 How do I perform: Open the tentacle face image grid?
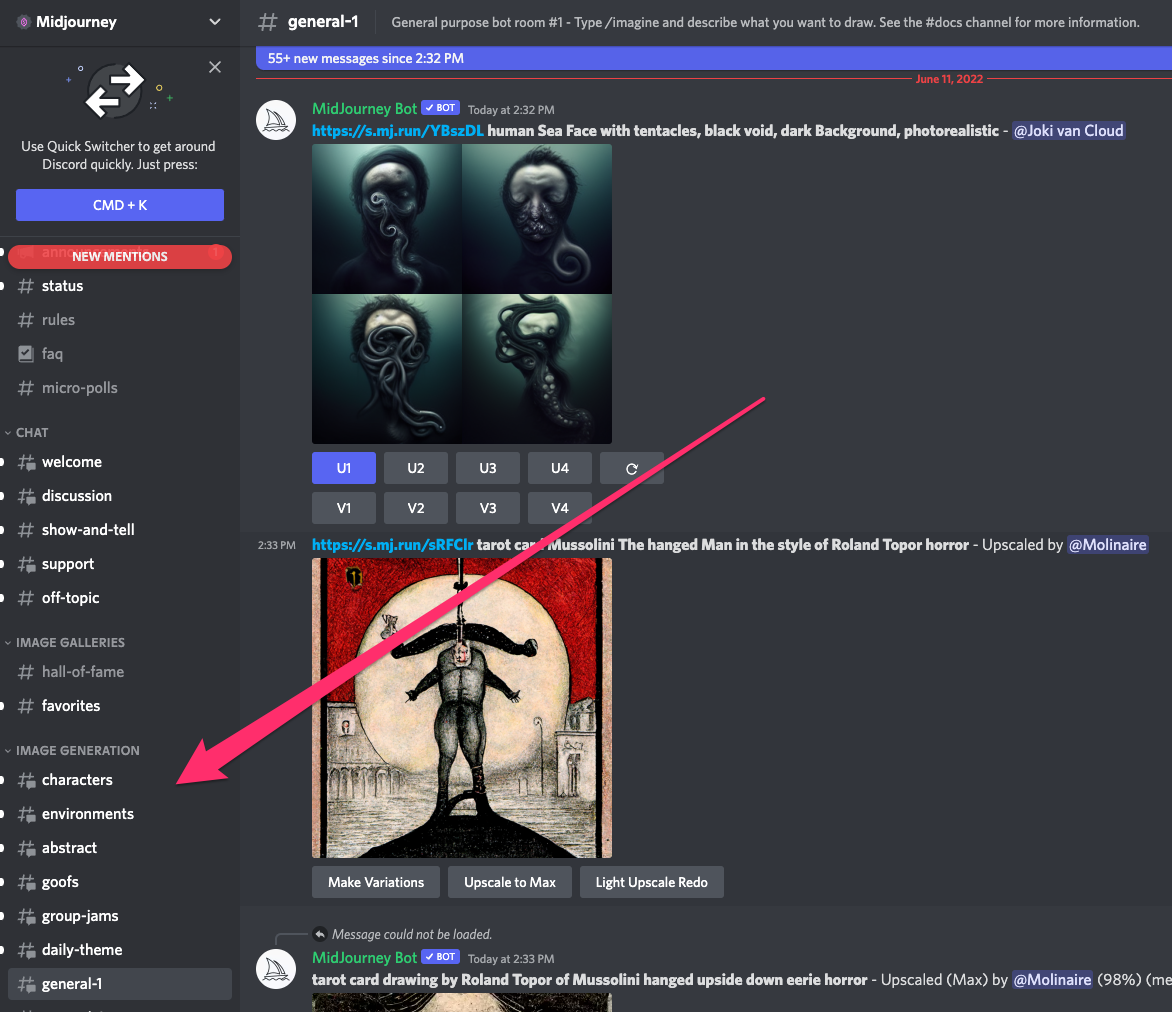[462, 294]
